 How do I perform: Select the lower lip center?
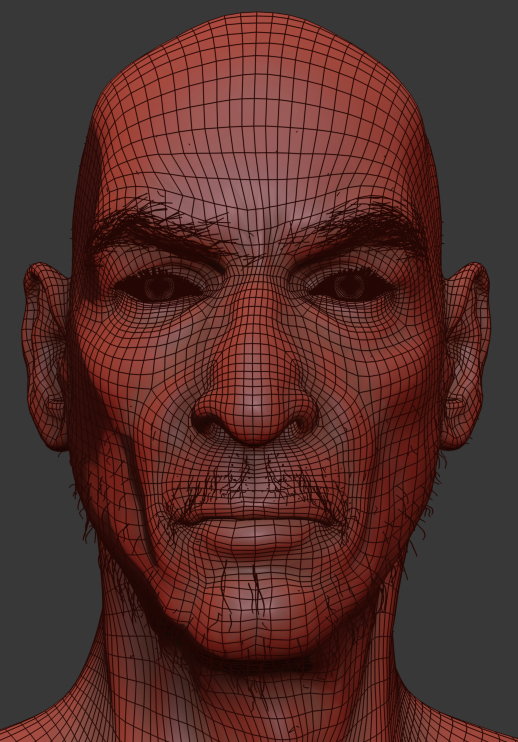[255, 537]
